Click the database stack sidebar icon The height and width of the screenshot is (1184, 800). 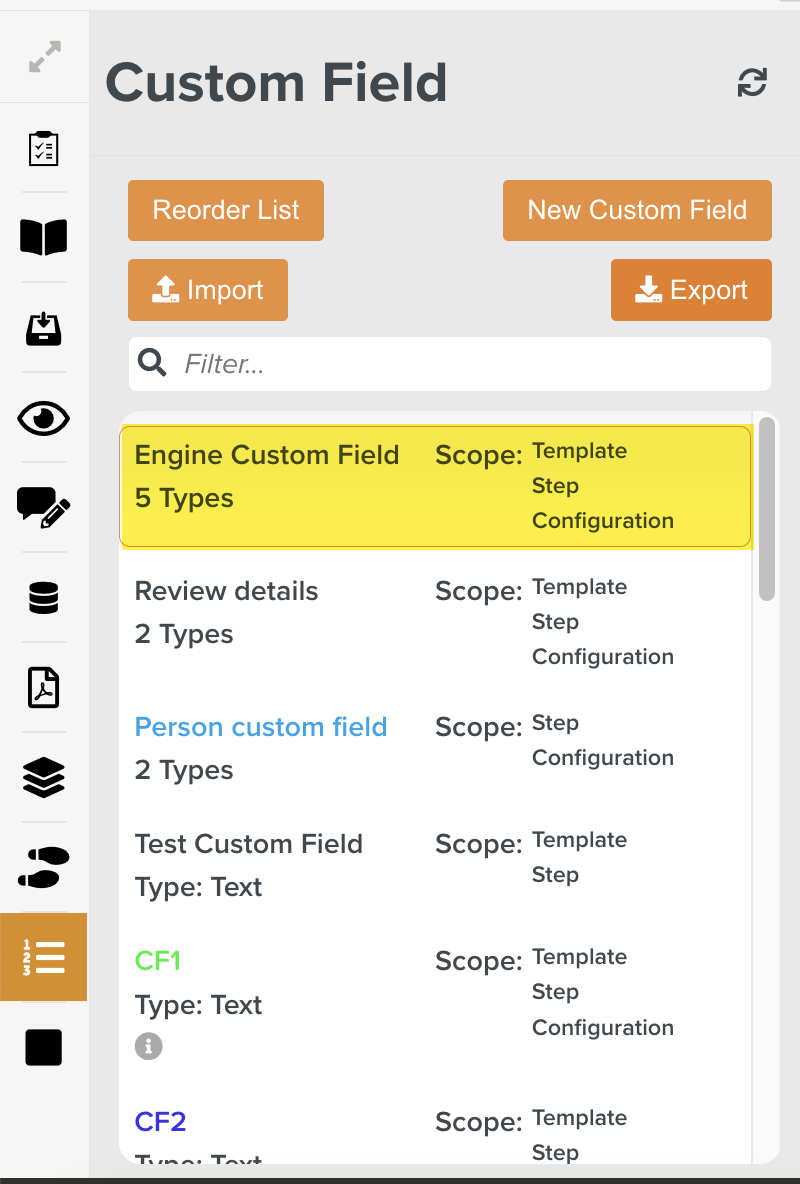[x=44, y=598]
